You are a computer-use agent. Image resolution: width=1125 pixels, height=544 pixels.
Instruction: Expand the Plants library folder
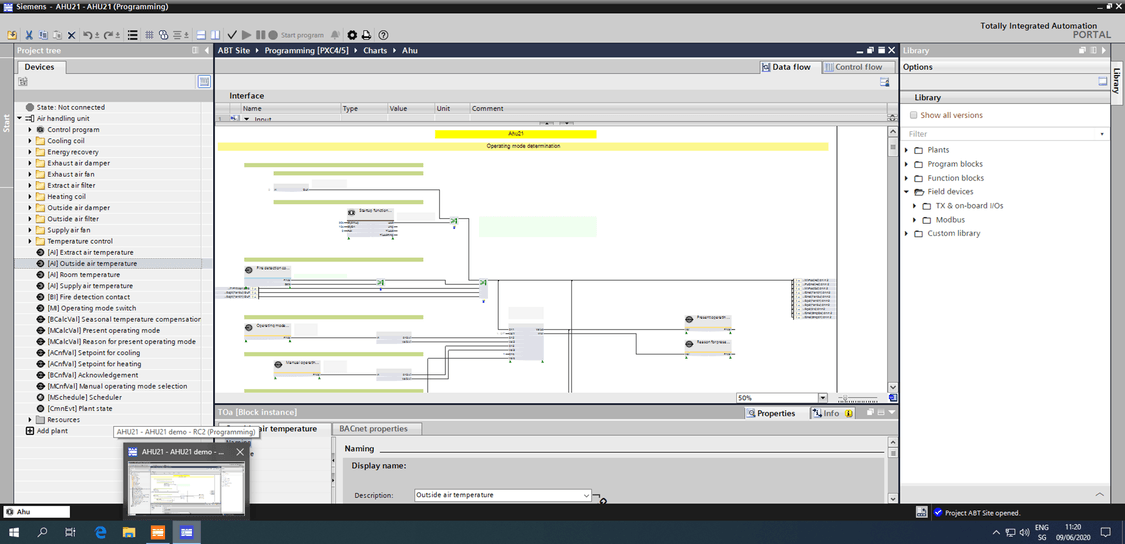[x=907, y=150]
